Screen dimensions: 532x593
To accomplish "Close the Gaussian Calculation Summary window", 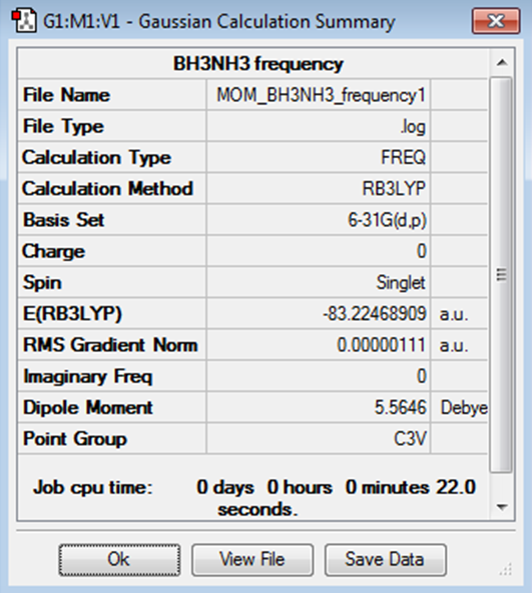I will [x=496, y=21].
